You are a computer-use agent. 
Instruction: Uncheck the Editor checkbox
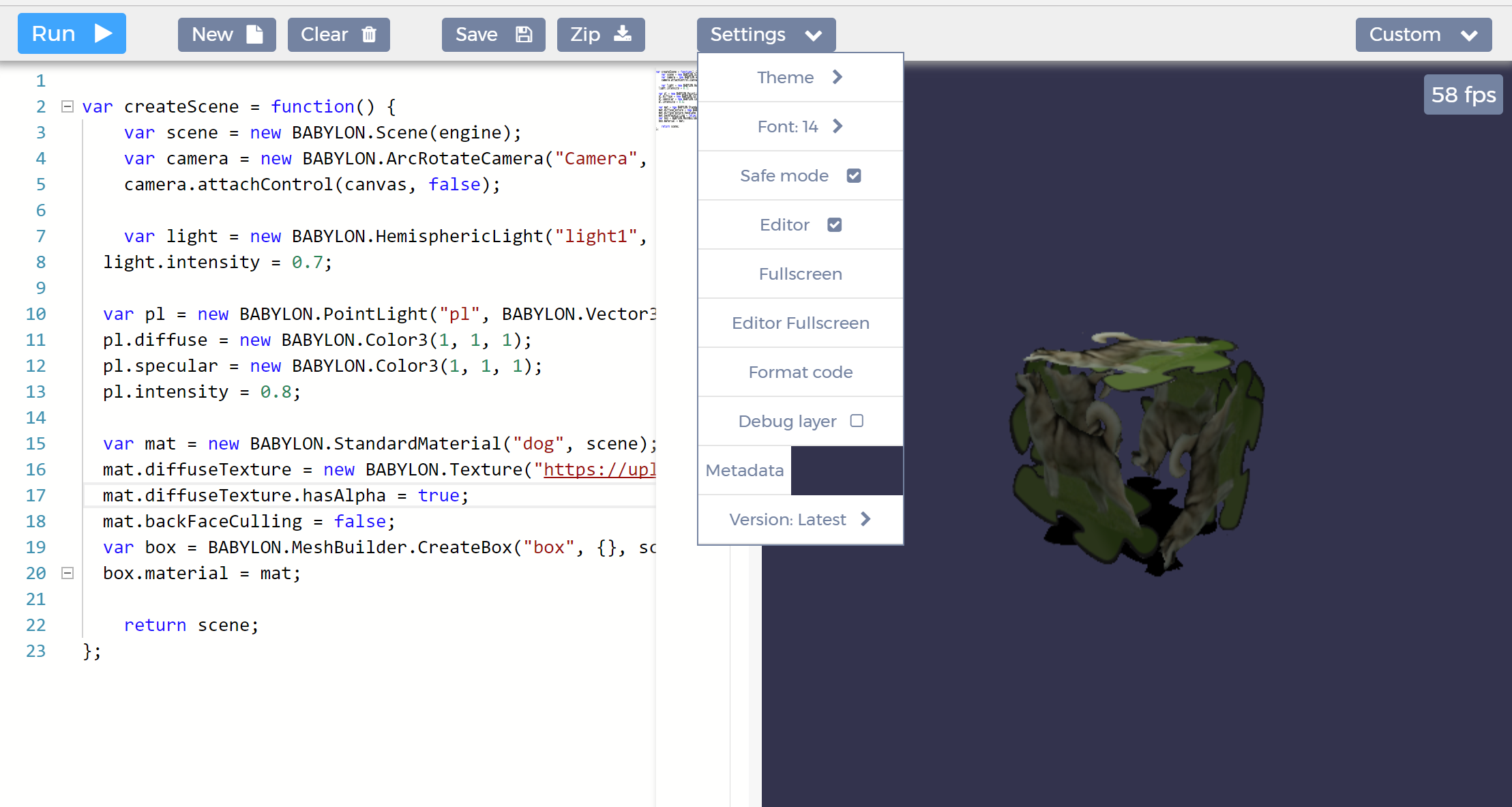click(834, 224)
